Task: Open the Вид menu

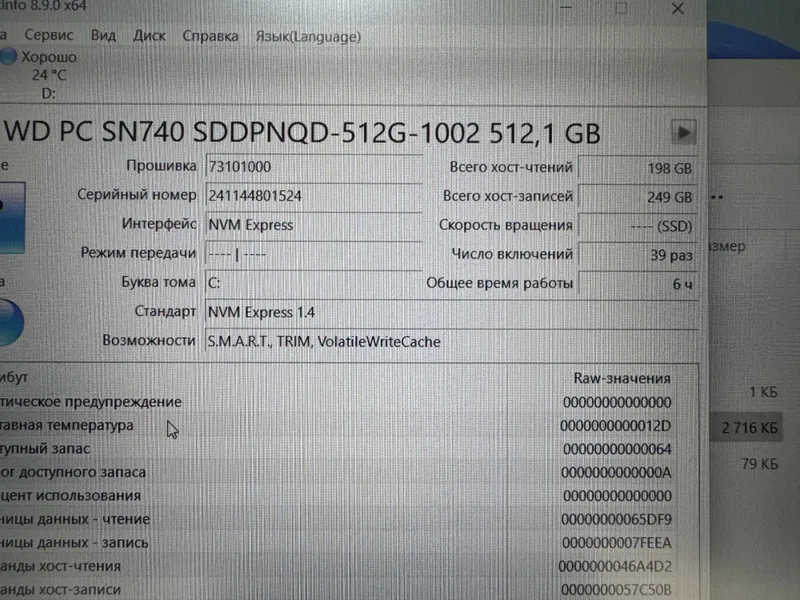Action: point(103,36)
